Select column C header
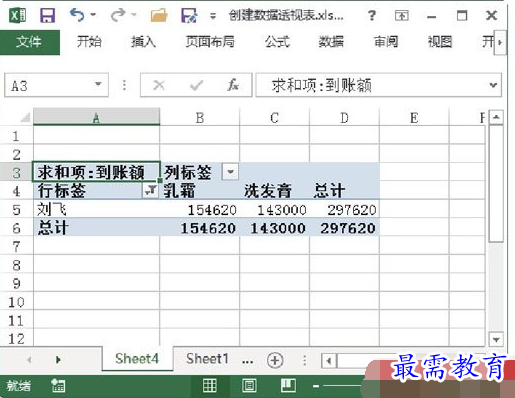Image resolution: width=515 pixels, height=398 pixels. pyautogui.click(x=274, y=117)
